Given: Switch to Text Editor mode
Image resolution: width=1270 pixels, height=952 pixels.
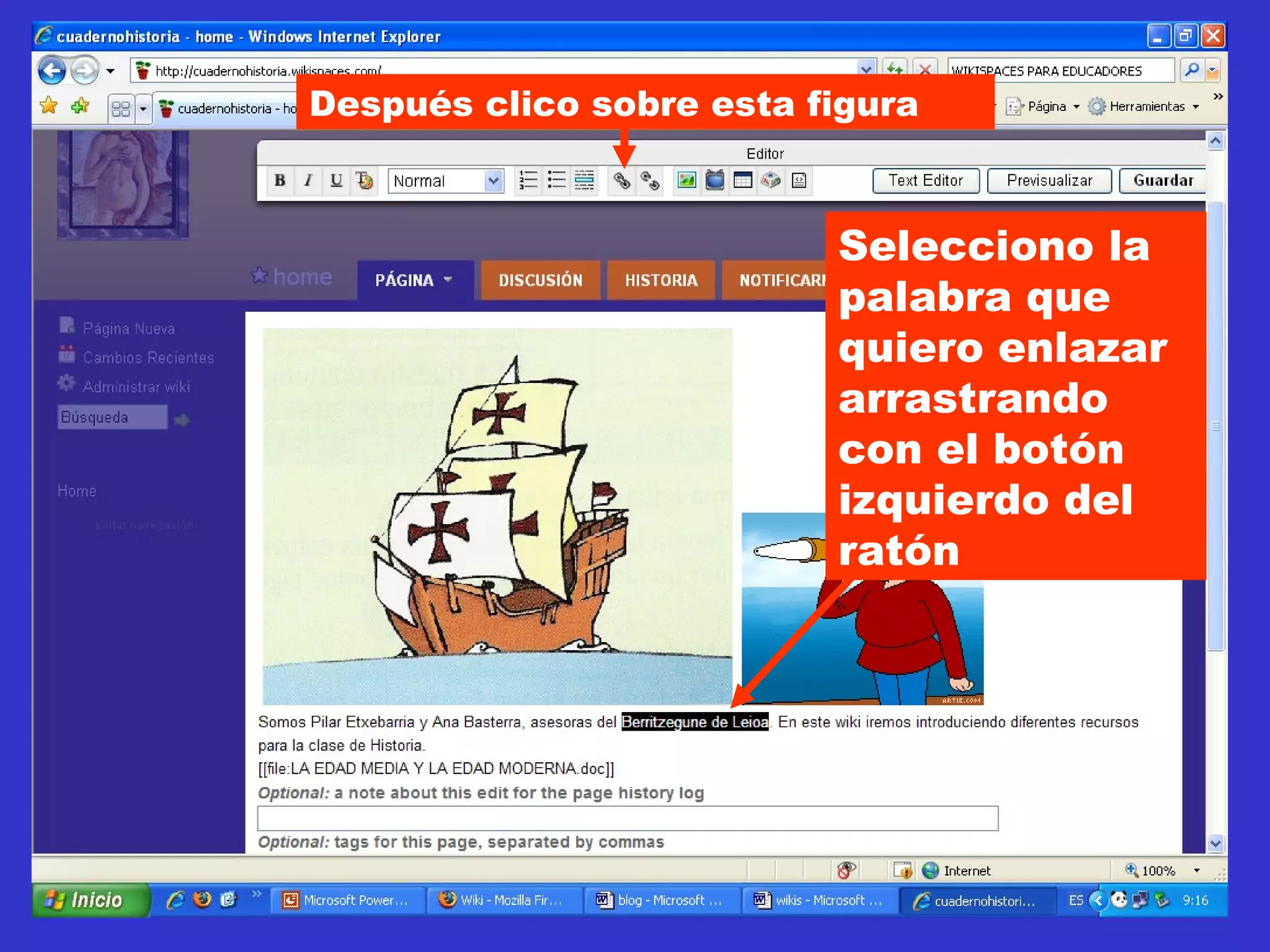Looking at the screenshot, I should 926,180.
